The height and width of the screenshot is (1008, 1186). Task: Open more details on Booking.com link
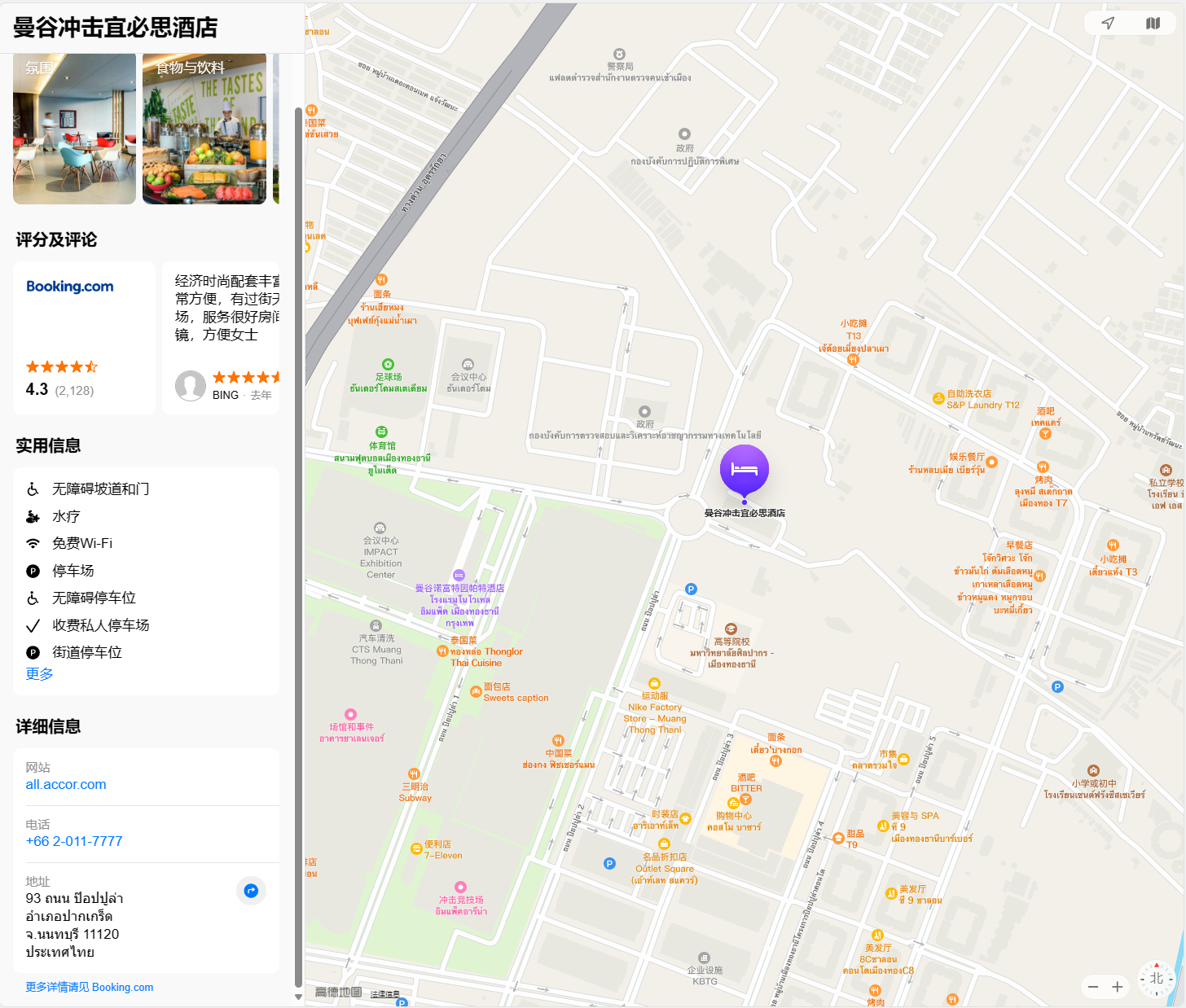pyautogui.click(x=90, y=987)
